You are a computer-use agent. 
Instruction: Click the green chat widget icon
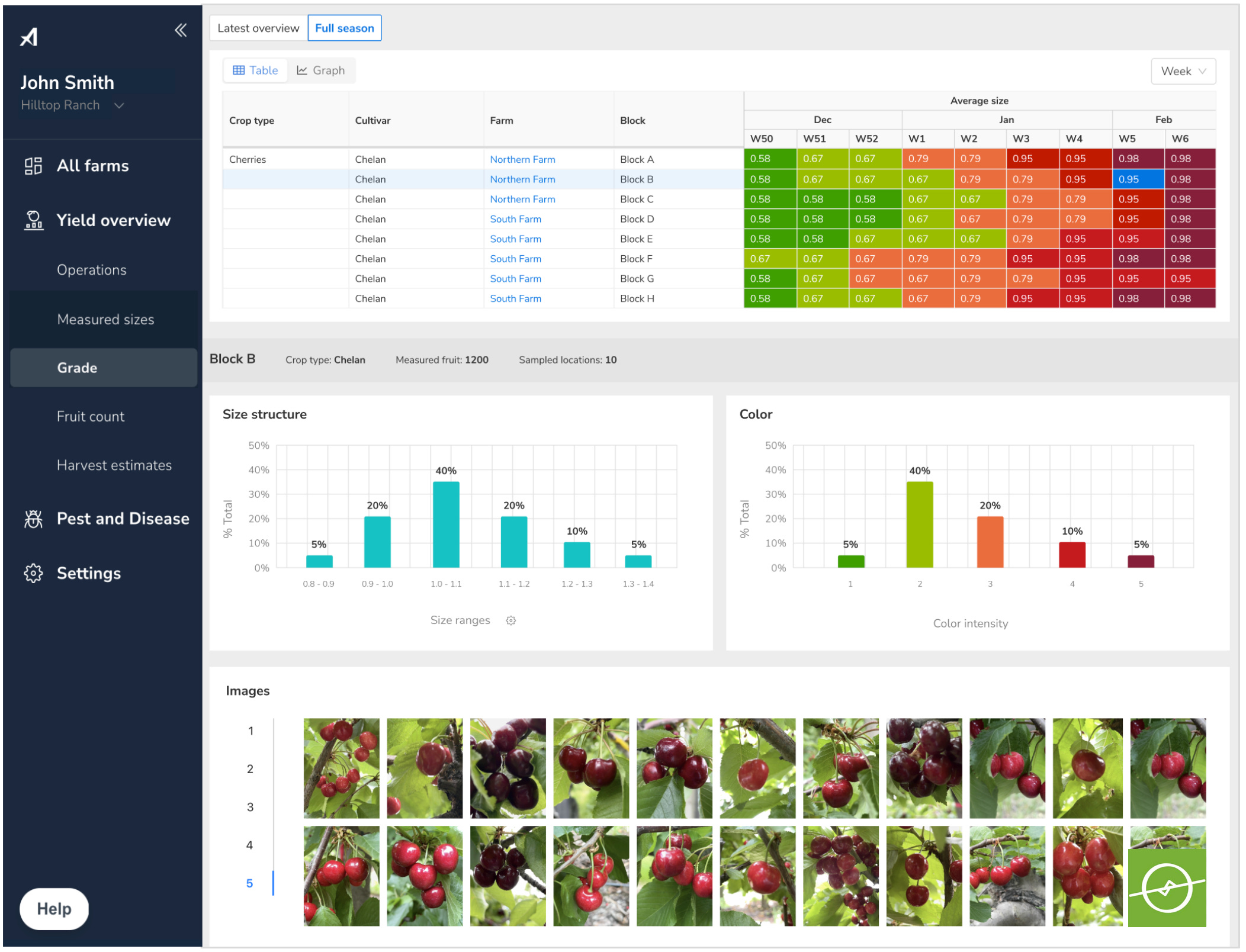point(1167,887)
